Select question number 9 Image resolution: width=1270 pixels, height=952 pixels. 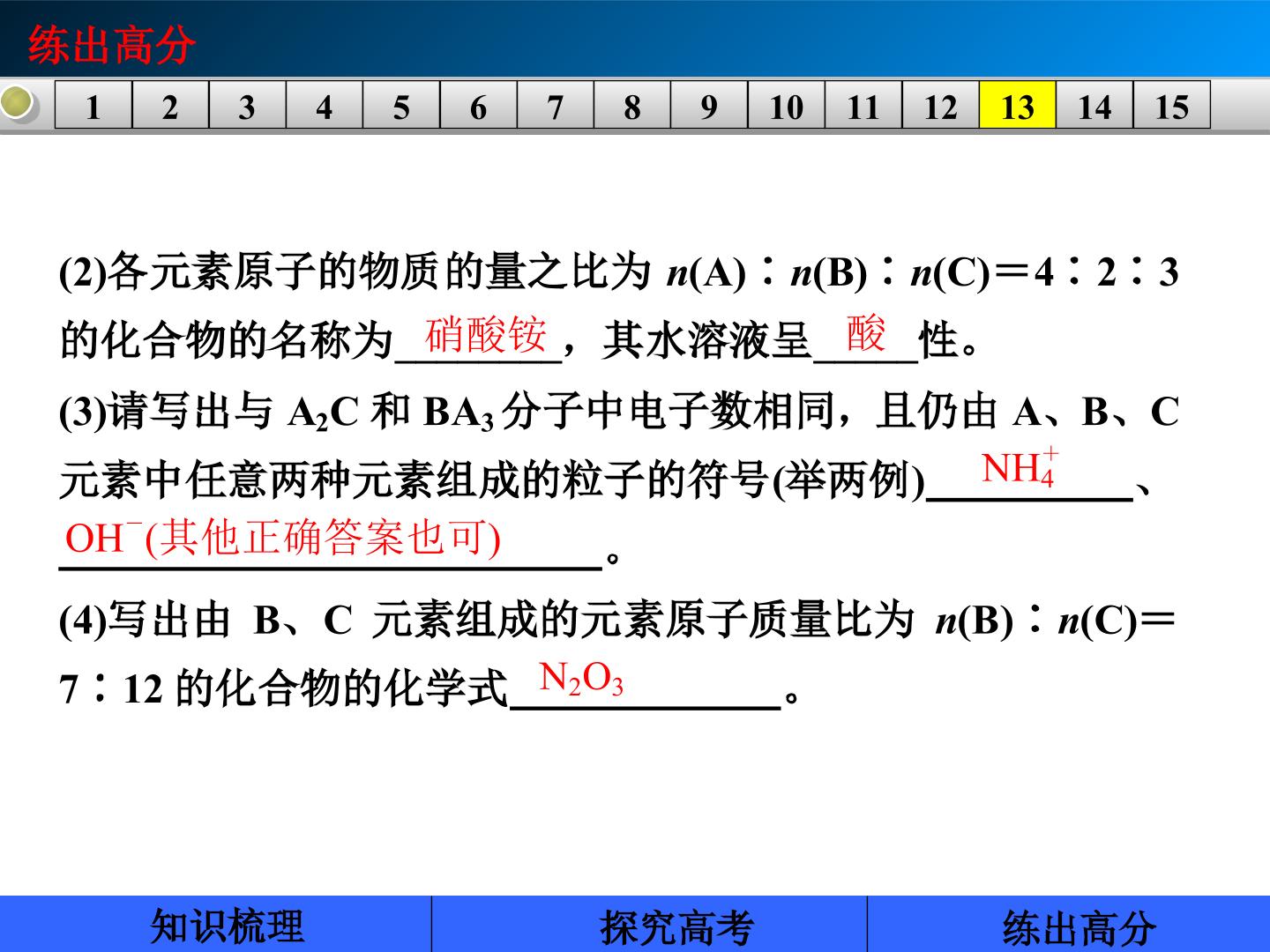click(x=708, y=106)
